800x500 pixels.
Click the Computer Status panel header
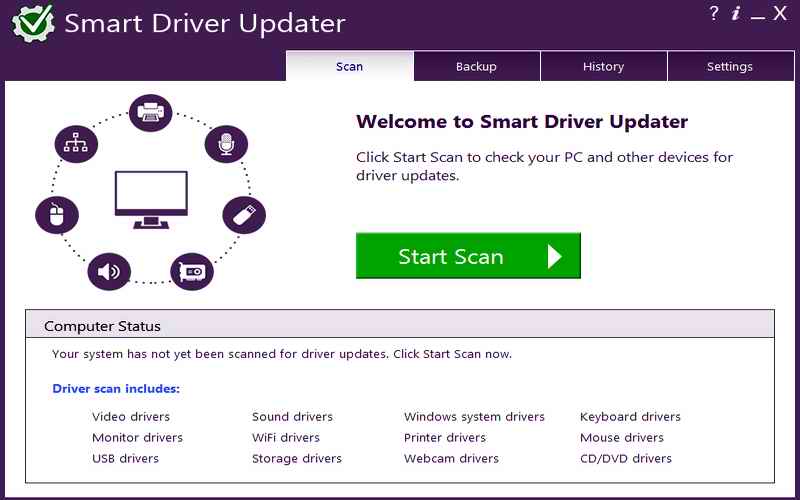(399, 326)
